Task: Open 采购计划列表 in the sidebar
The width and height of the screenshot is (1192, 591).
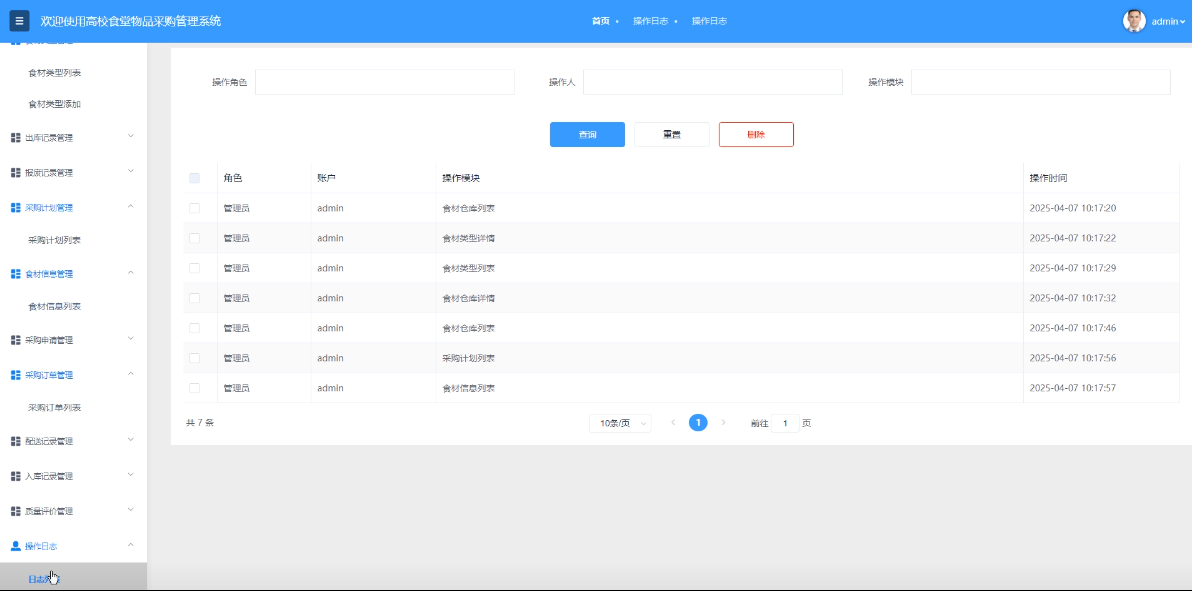Action: click(x=55, y=240)
